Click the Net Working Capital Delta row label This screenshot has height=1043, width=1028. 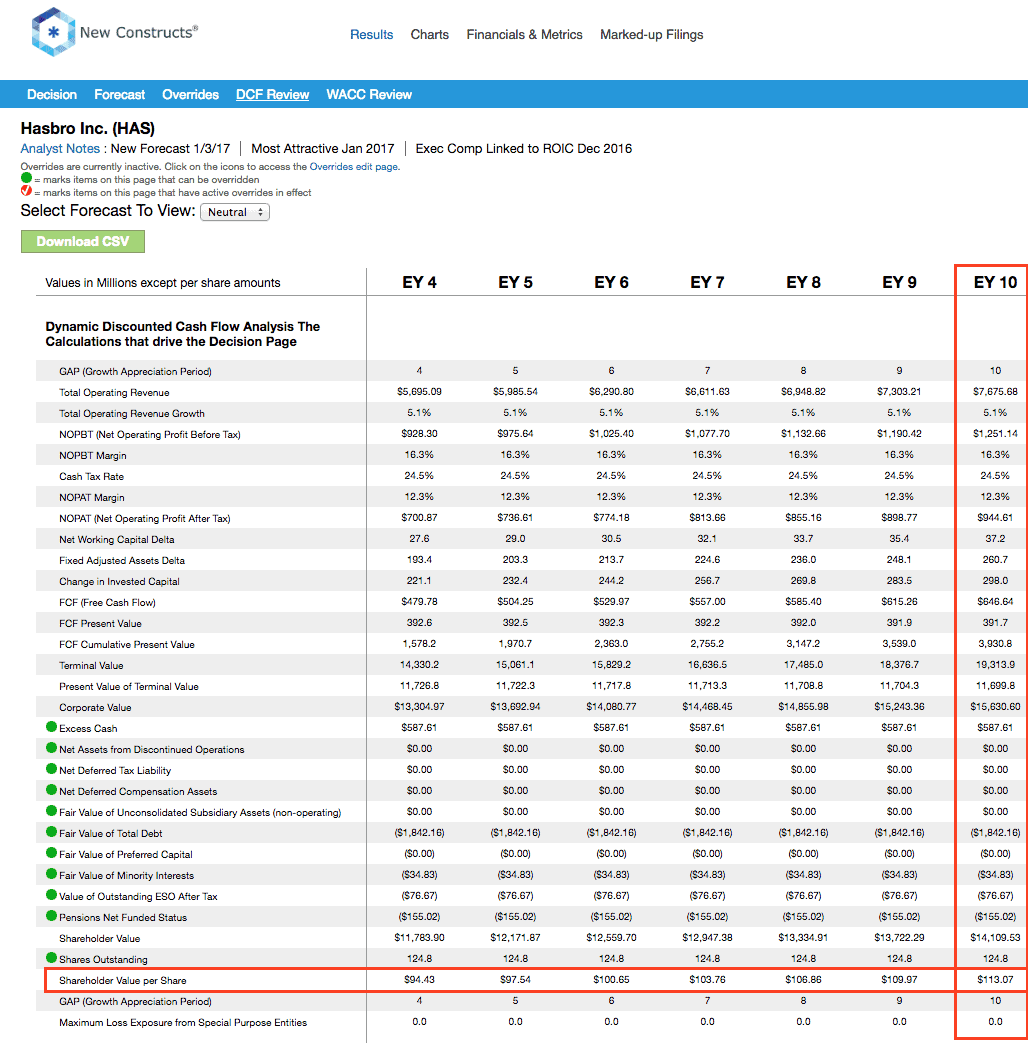pyautogui.click(x=116, y=539)
